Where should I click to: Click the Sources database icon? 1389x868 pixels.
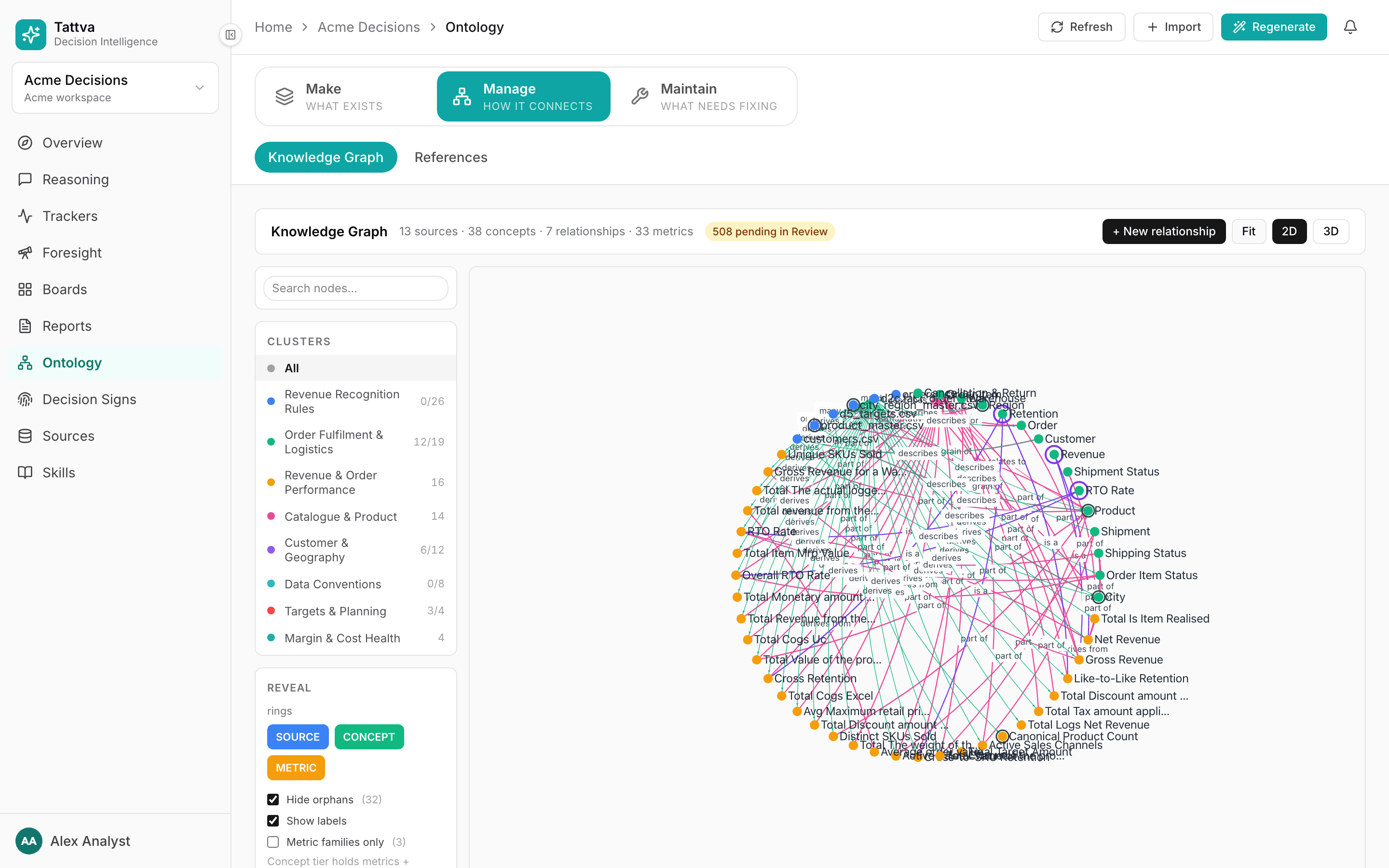pos(25,436)
